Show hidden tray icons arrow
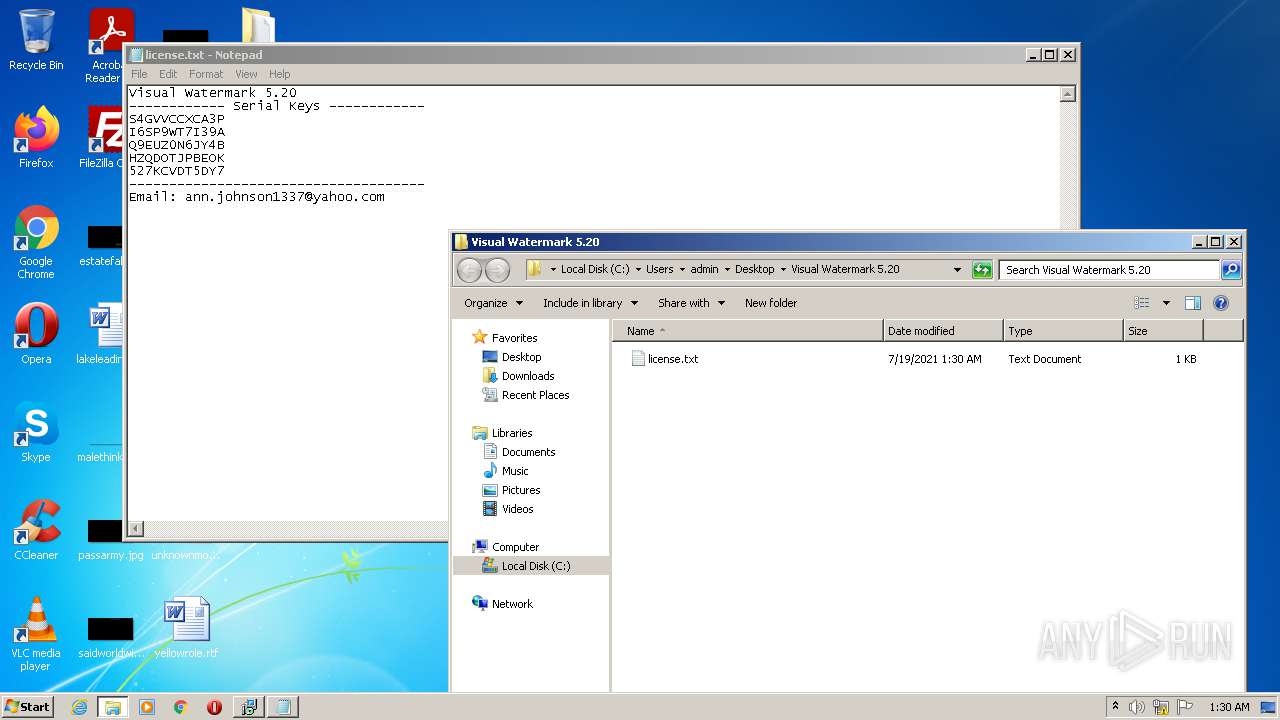 click(1116, 707)
